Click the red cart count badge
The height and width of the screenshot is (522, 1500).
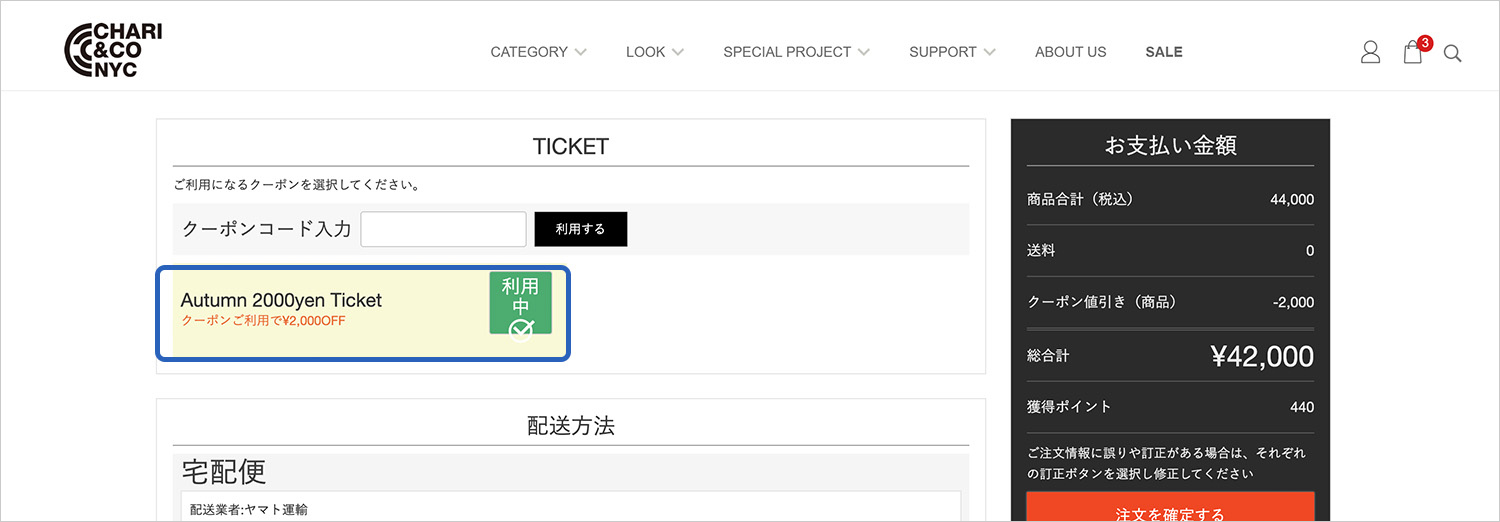(x=1425, y=43)
